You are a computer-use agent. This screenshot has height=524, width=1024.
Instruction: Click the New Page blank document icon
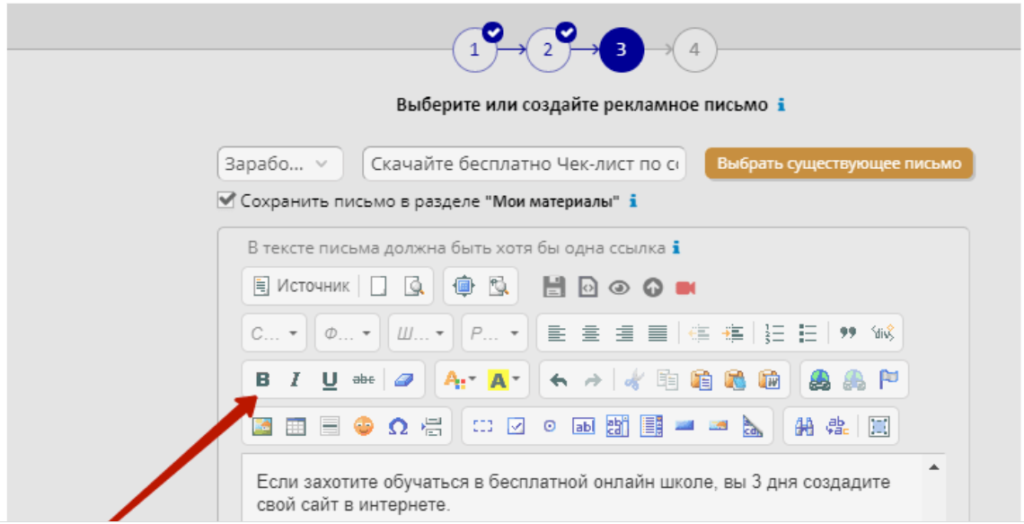click(379, 286)
